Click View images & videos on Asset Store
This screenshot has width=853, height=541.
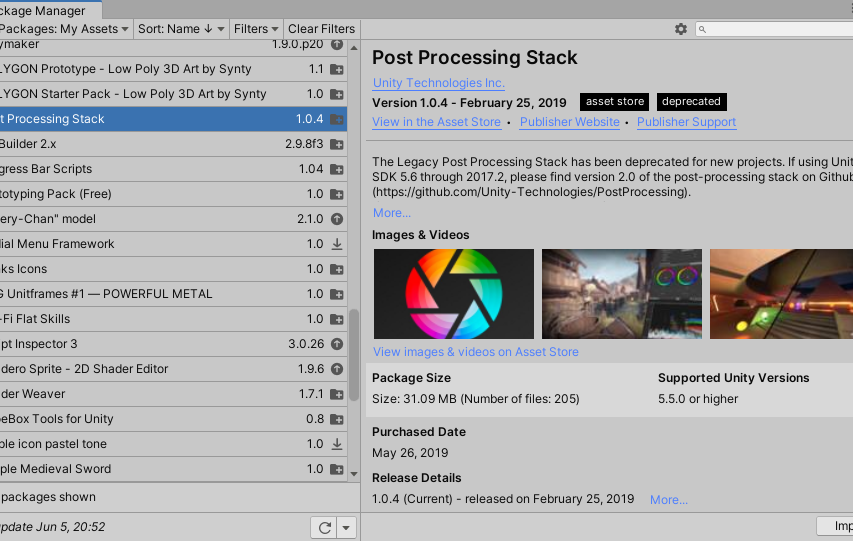(475, 352)
